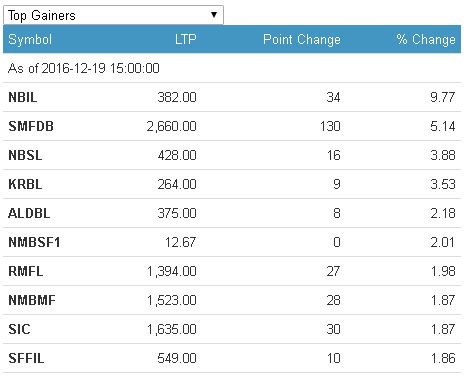Viewport: 467px width, 381px height.
Task: Click the LTP column header
Action: pyautogui.click(x=186, y=39)
